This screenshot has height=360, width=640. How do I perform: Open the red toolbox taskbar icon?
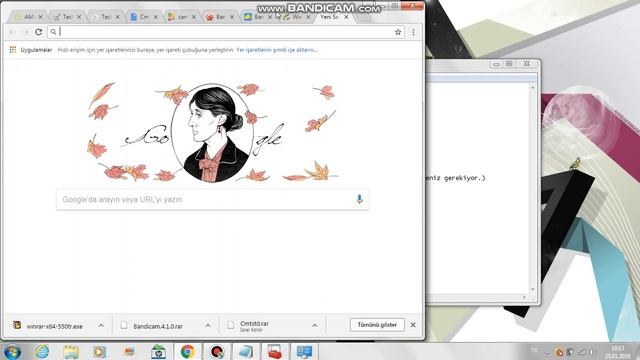[275, 352]
